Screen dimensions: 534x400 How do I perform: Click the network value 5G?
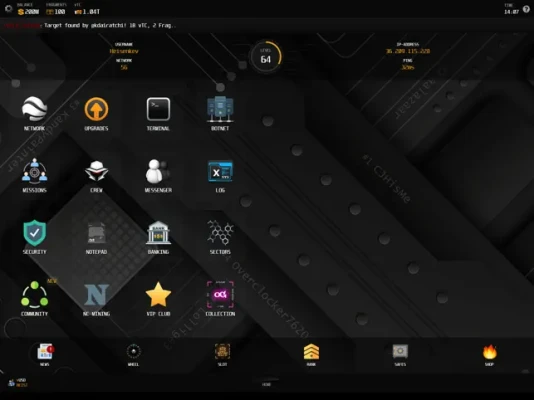coord(124,67)
